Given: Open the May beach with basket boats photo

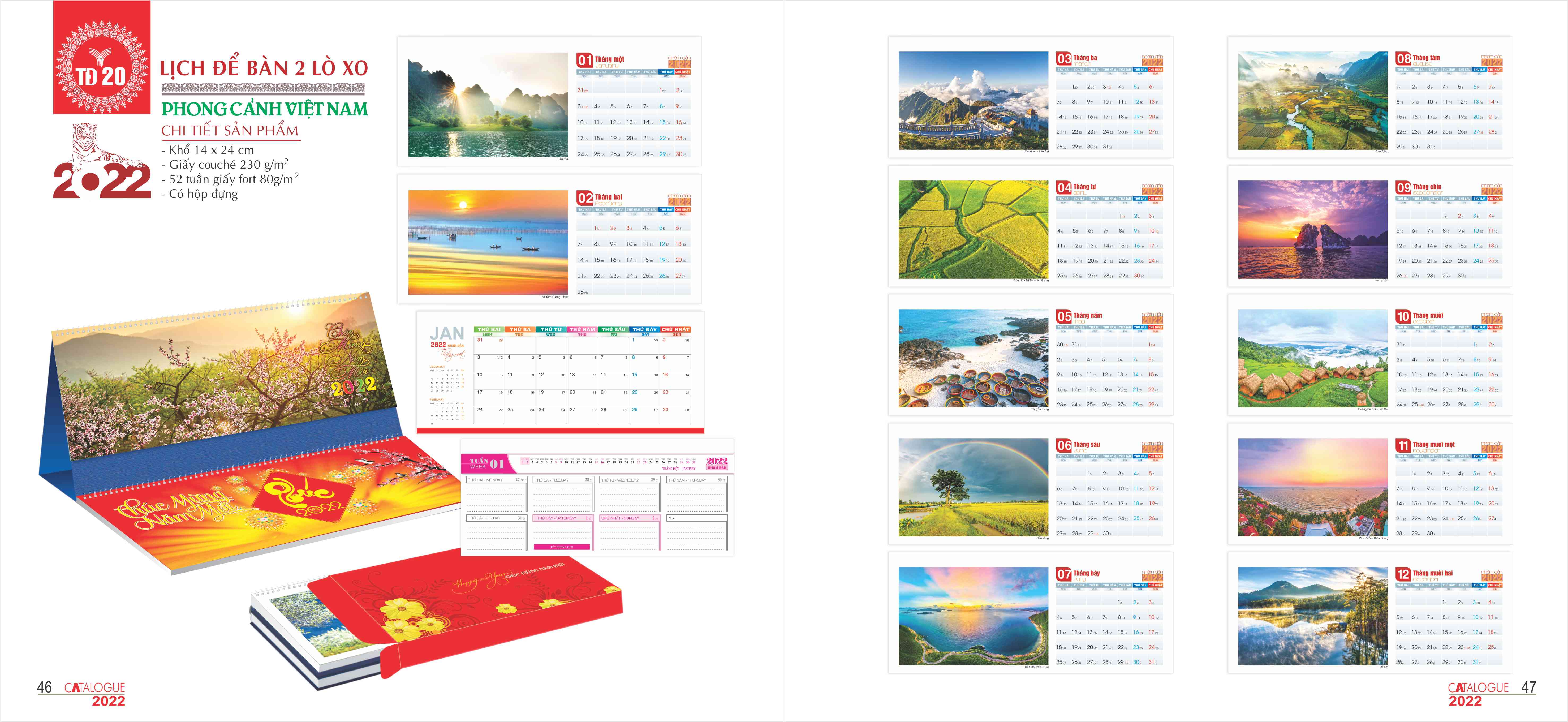Looking at the screenshot, I should tap(973, 359).
